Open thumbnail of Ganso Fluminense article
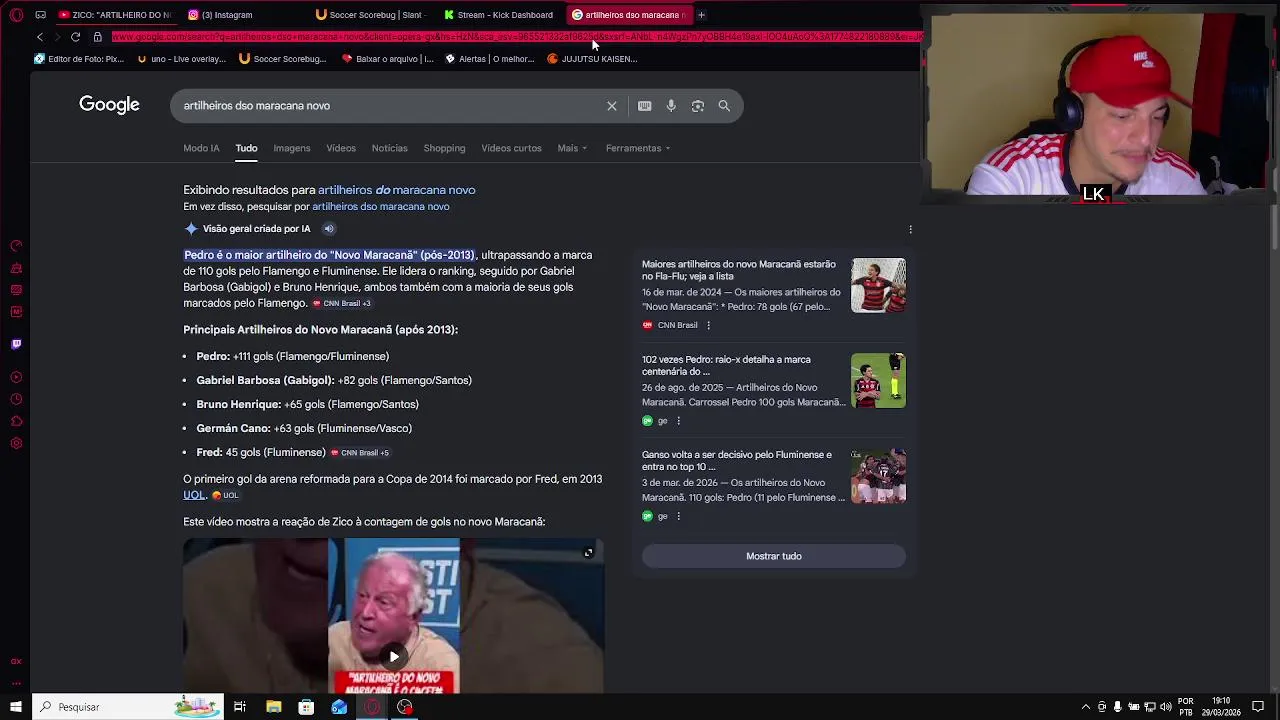The width and height of the screenshot is (1280, 720). tap(878, 476)
